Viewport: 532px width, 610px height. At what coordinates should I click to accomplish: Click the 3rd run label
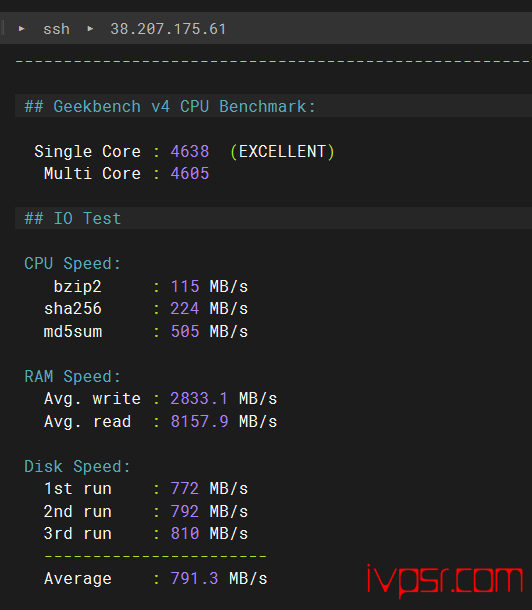pos(78,534)
